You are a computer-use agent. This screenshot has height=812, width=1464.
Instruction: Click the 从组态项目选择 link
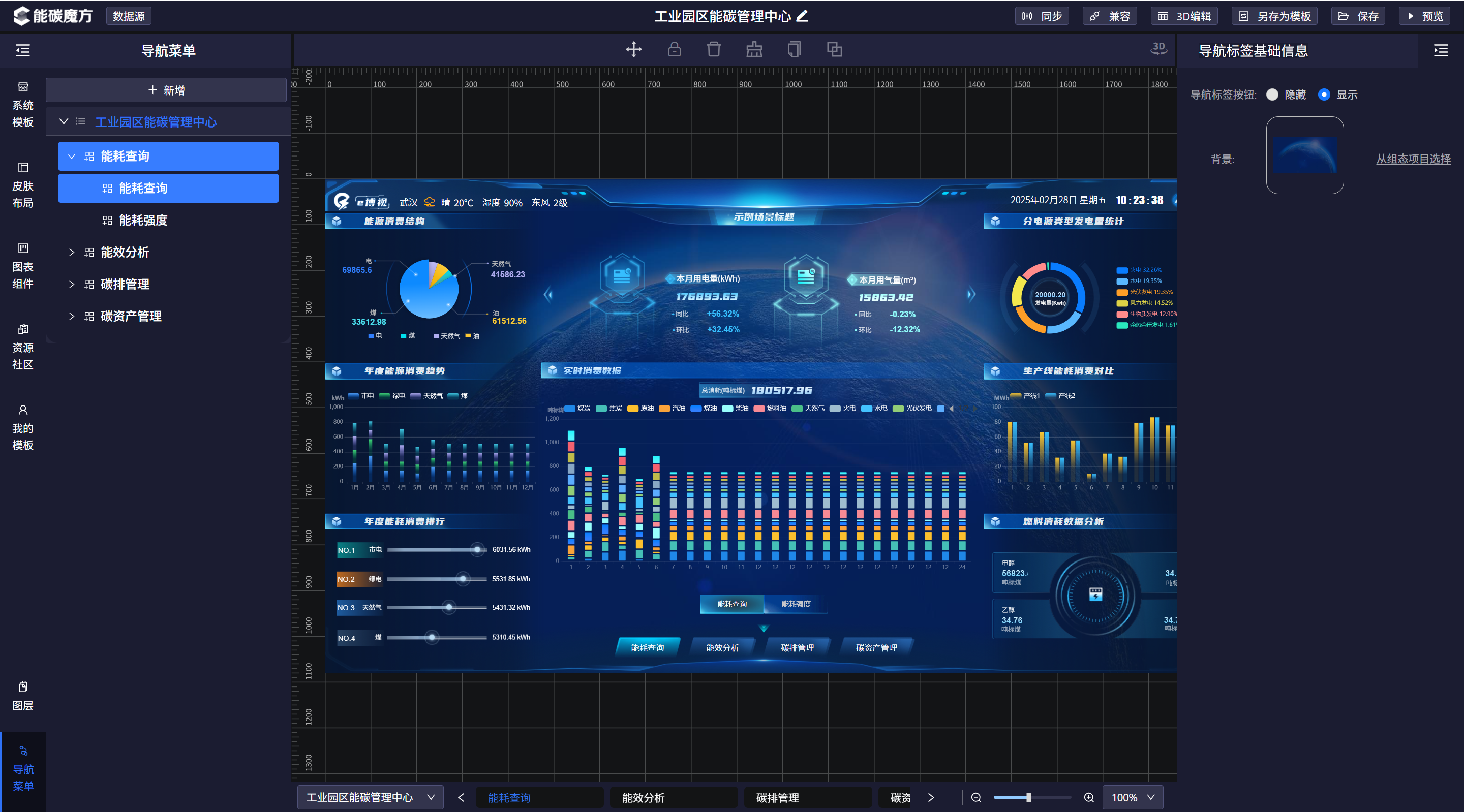[1413, 159]
